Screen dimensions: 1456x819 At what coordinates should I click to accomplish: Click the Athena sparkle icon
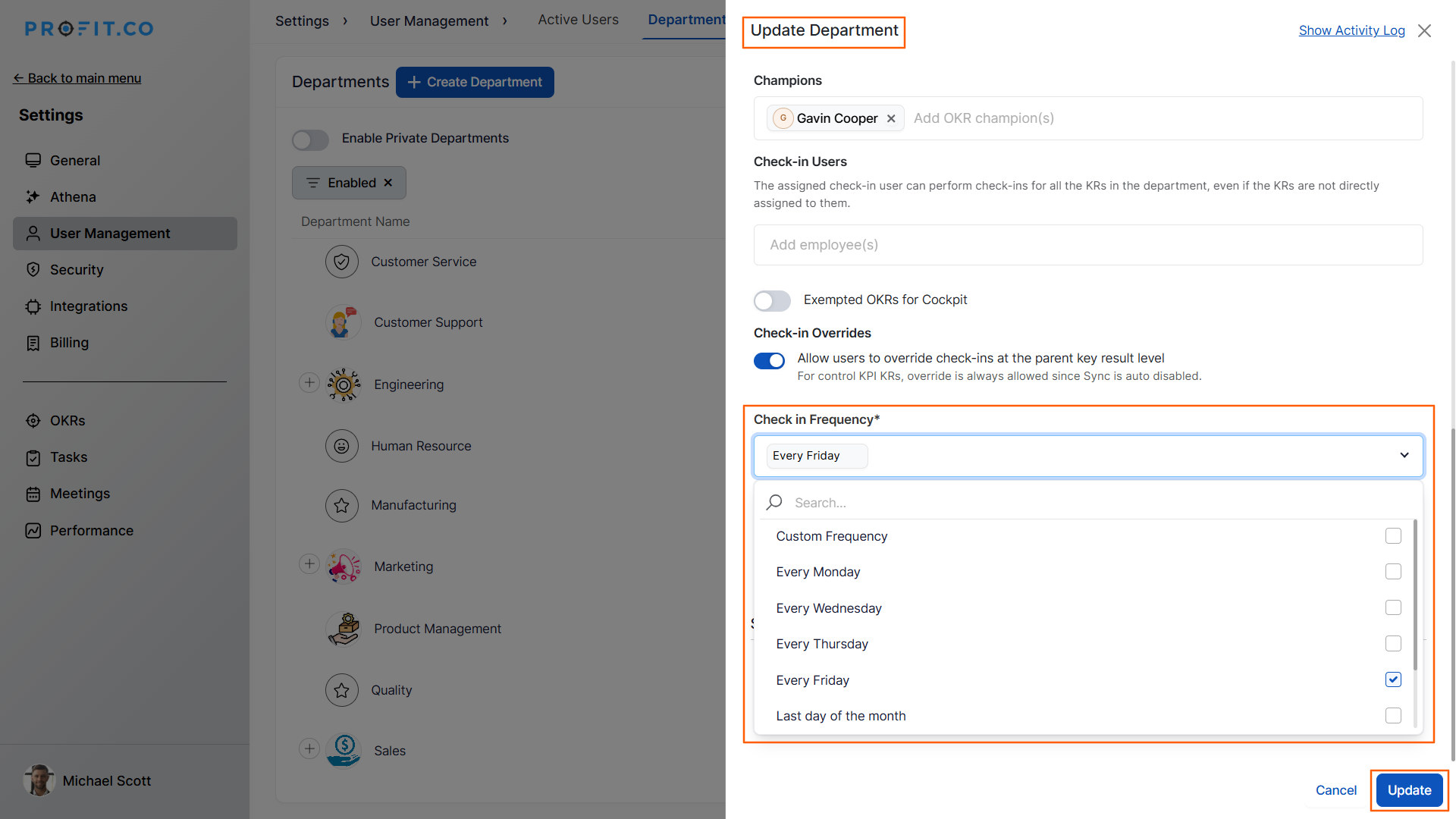[x=33, y=197]
